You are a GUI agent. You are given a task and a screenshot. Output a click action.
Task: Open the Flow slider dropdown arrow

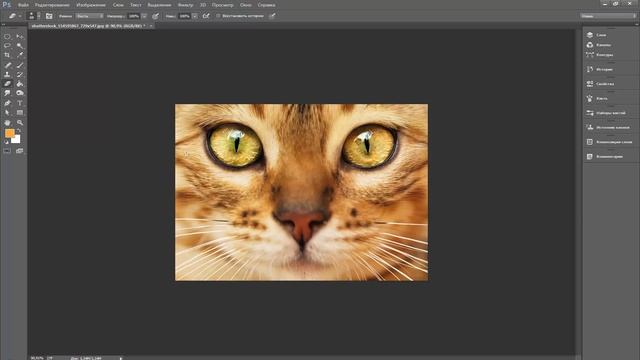point(195,16)
